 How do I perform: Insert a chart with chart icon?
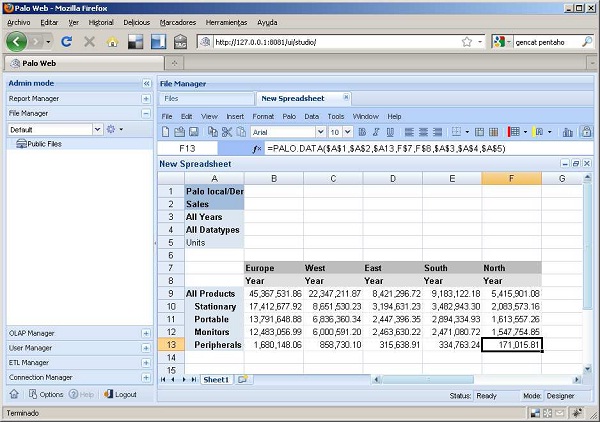point(568,132)
